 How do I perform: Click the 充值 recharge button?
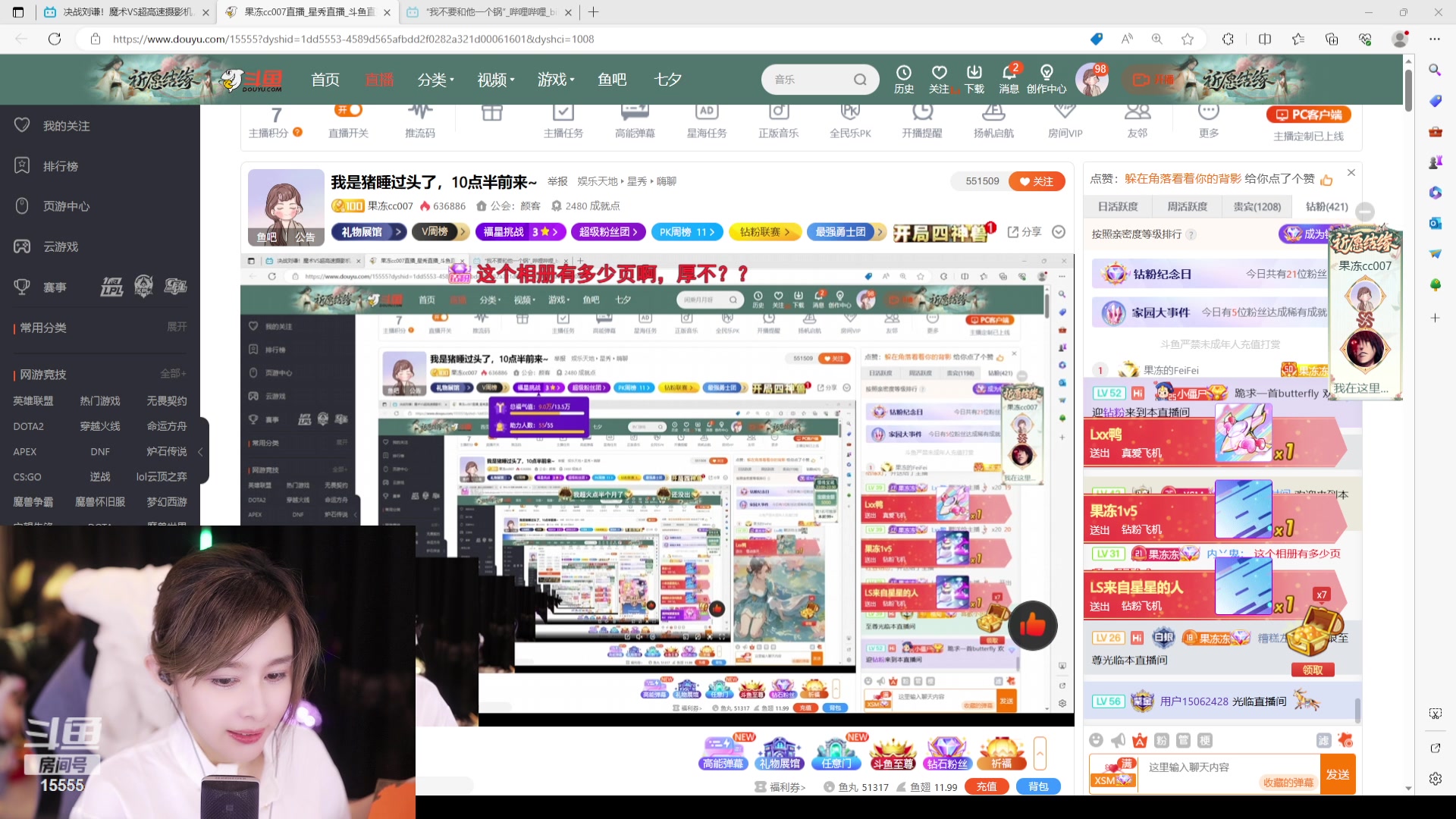coord(986,786)
